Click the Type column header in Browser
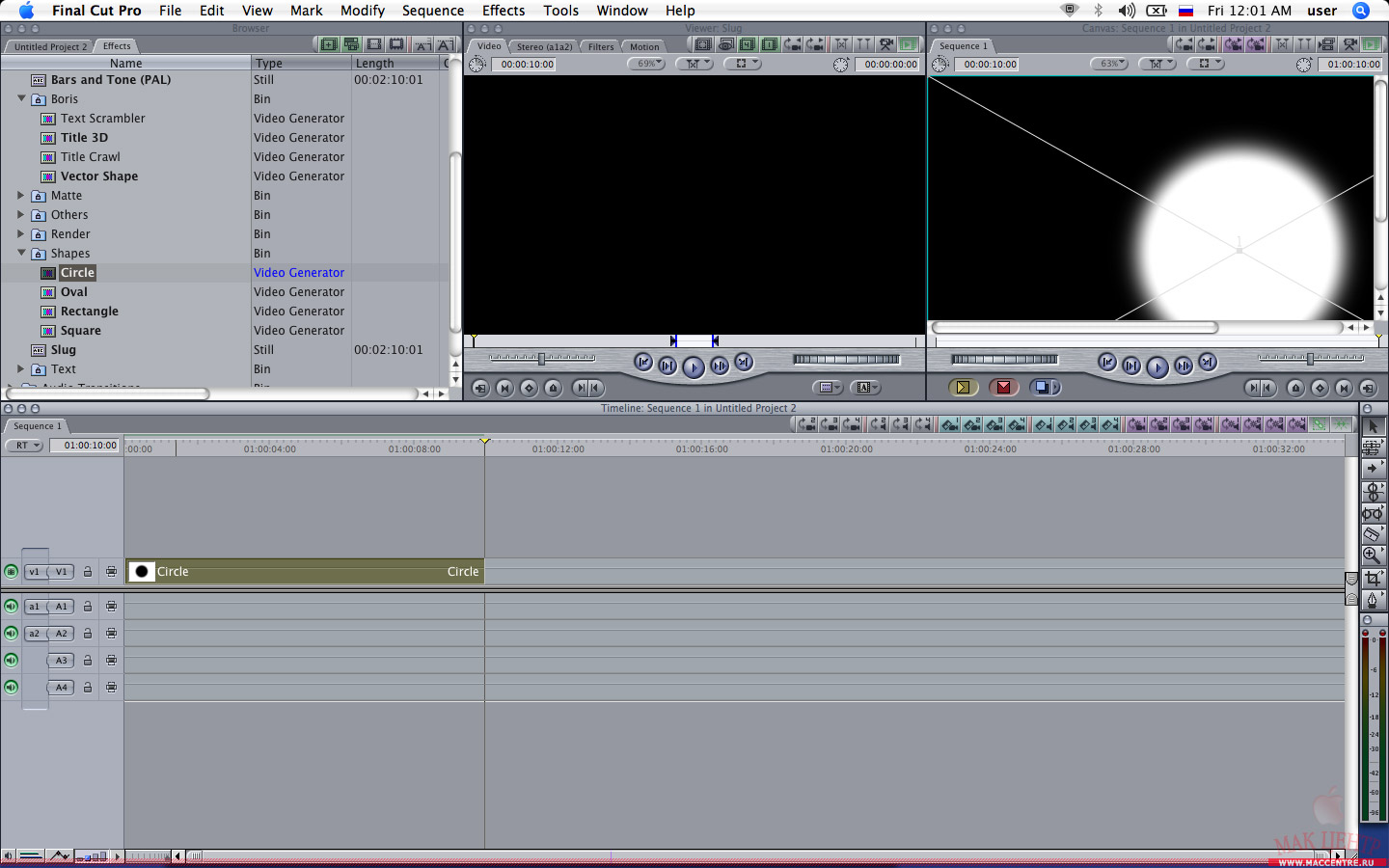Screen dimensions: 1389x868 coord(301,63)
